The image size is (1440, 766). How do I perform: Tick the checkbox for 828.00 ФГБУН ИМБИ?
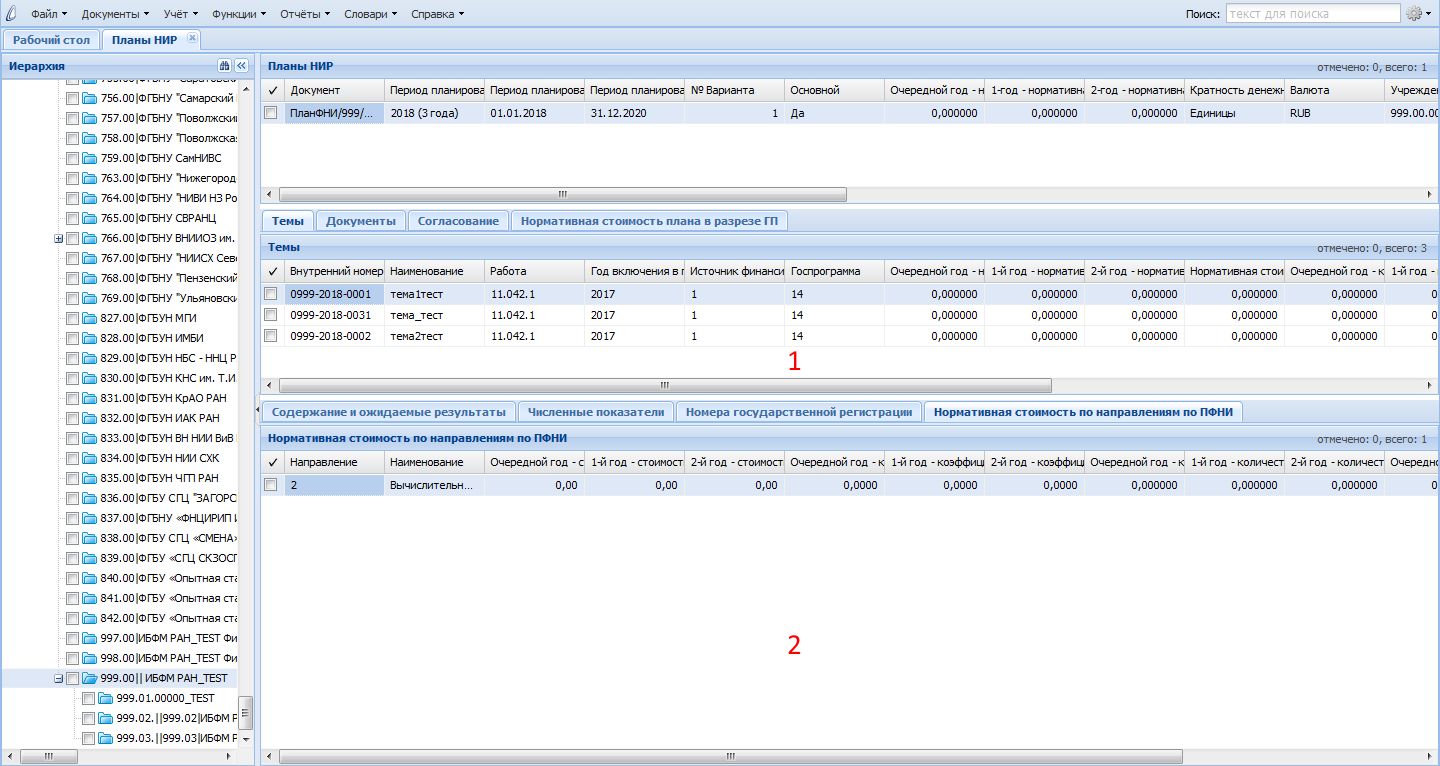pyautogui.click(x=72, y=338)
